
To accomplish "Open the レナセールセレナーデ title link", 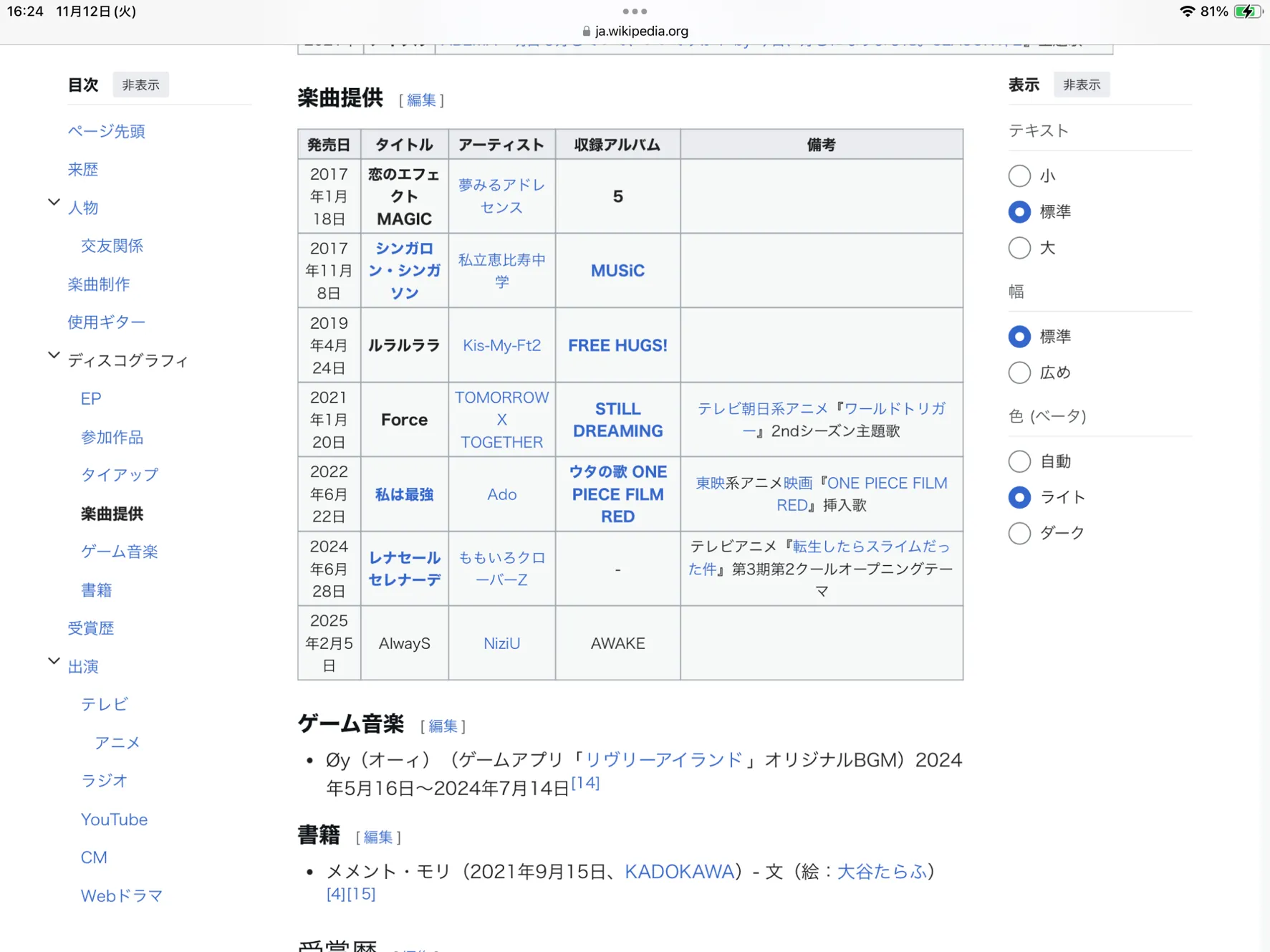I will click(405, 569).
